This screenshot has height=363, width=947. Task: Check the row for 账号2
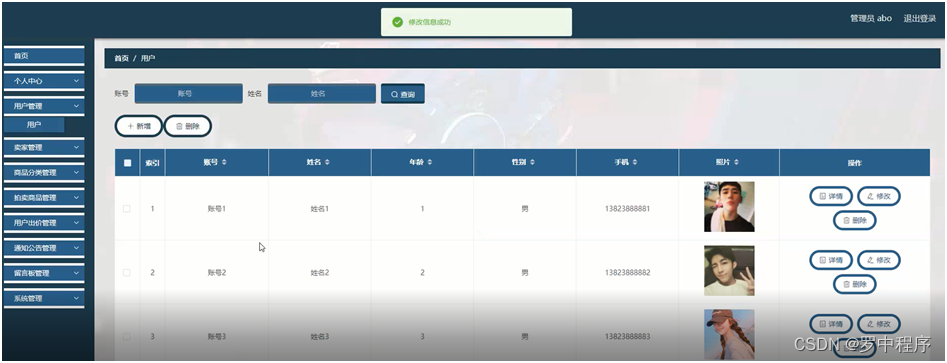127,272
